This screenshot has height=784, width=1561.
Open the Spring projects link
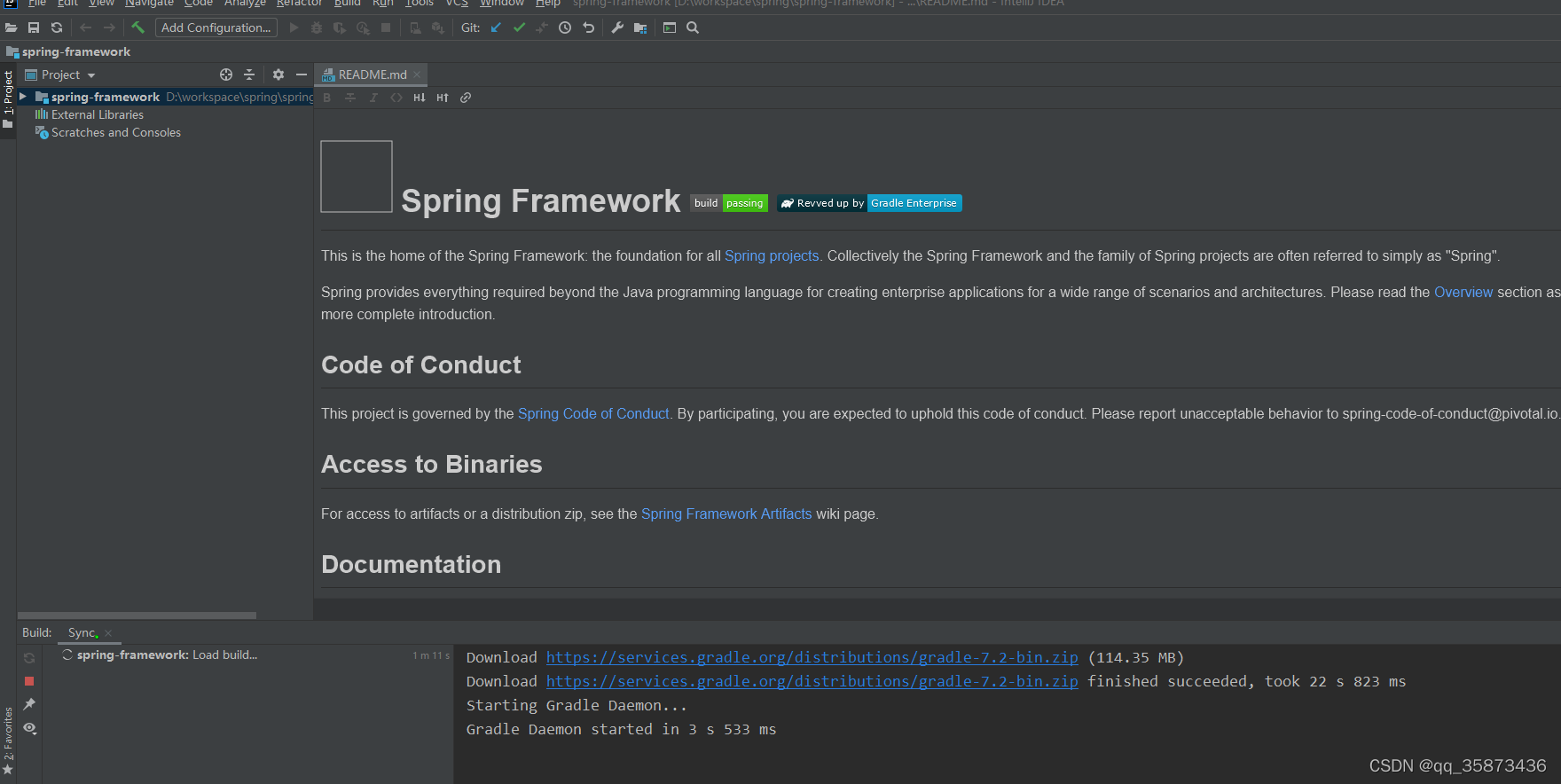(772, 255)
